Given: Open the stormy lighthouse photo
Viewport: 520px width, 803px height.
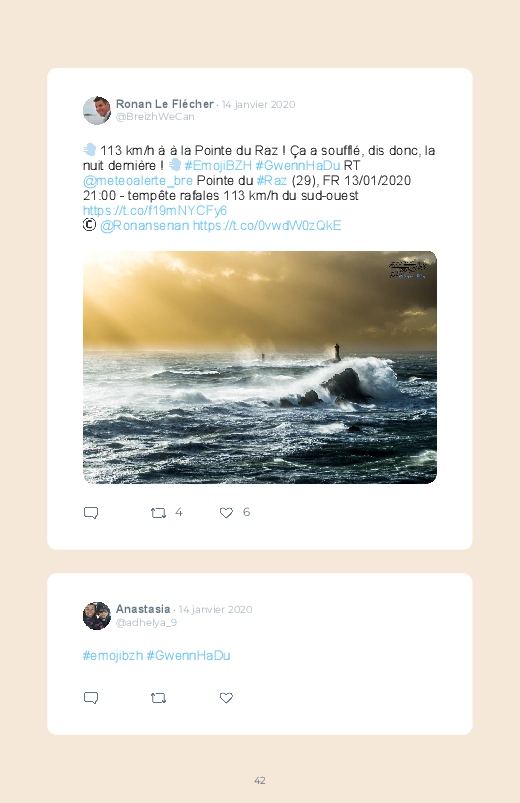Looking at the screenshot, I should click(260, 367).
